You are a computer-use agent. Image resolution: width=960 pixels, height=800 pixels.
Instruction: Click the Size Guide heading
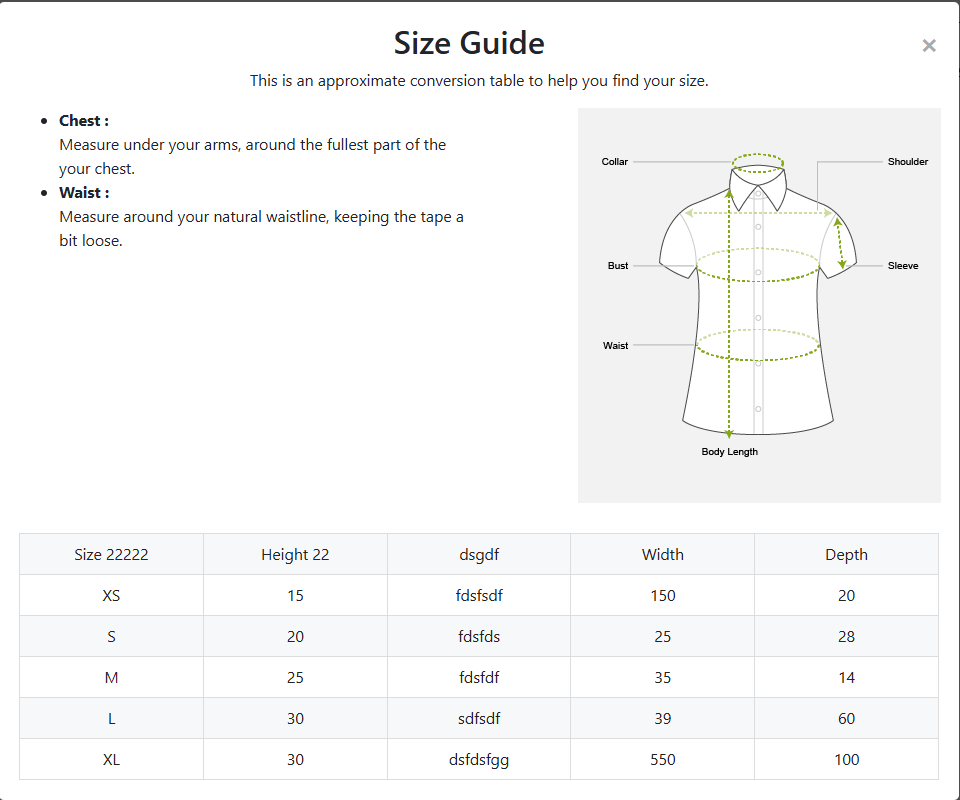pos(469,44)
